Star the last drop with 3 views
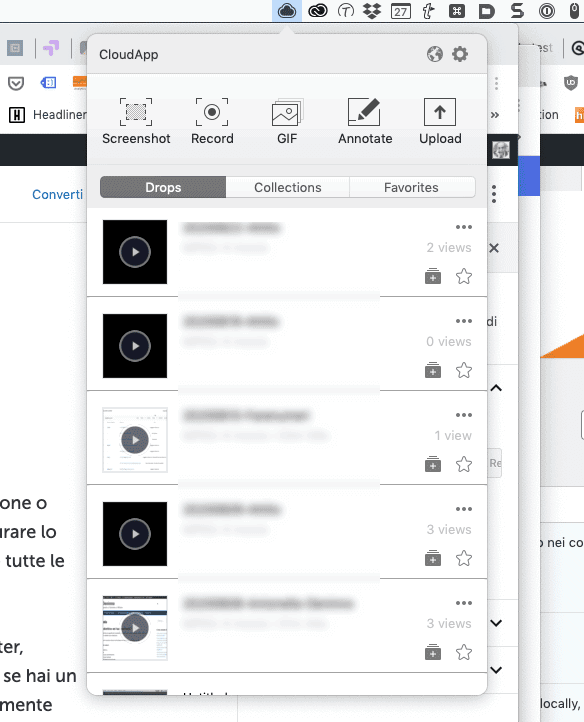Image resolution: width=584 pixels, height=722 pixels. tap(464, 652)
